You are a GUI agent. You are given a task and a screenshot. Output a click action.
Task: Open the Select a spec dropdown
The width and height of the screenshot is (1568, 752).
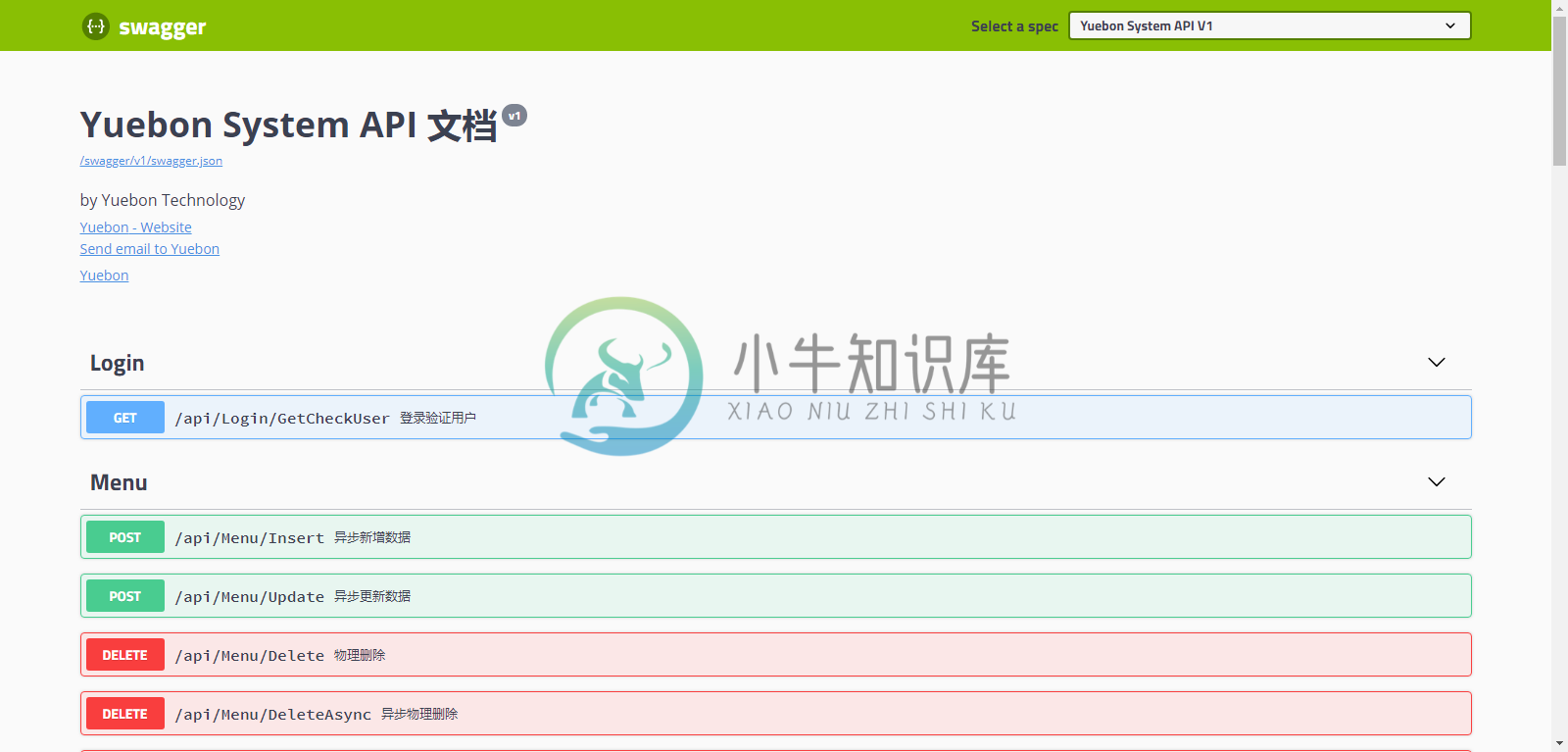tap(1269, 25)
